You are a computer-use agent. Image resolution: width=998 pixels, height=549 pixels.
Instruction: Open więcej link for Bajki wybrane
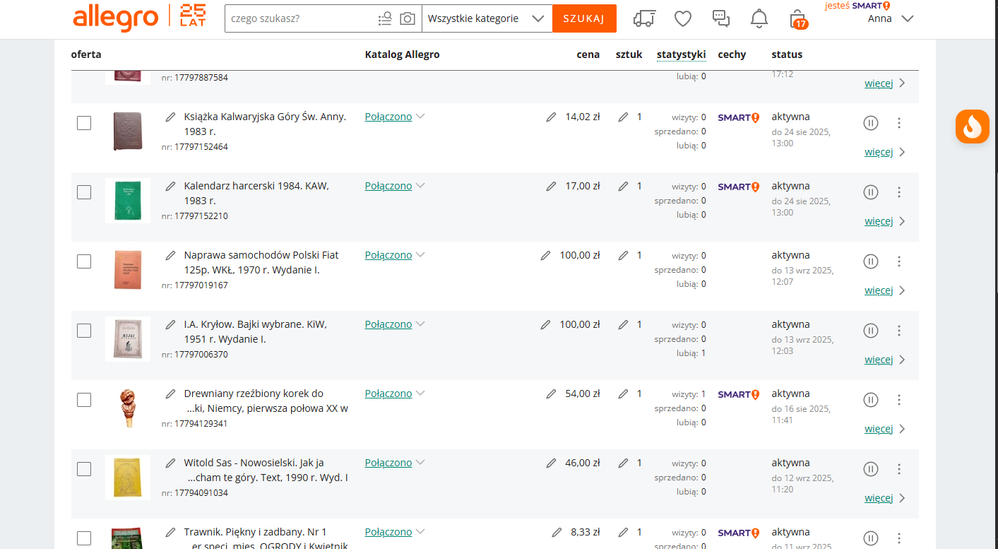(x=878, y=360)
